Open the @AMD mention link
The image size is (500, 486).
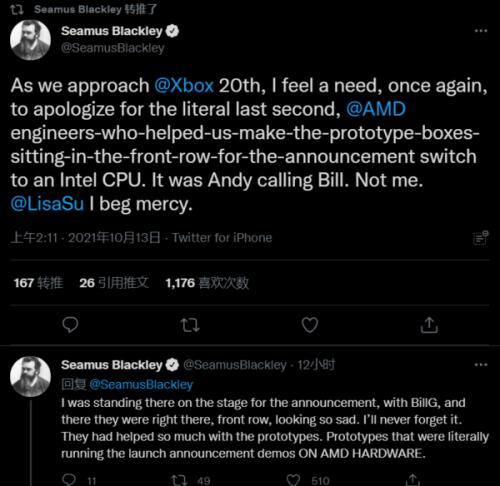(376, 109)
